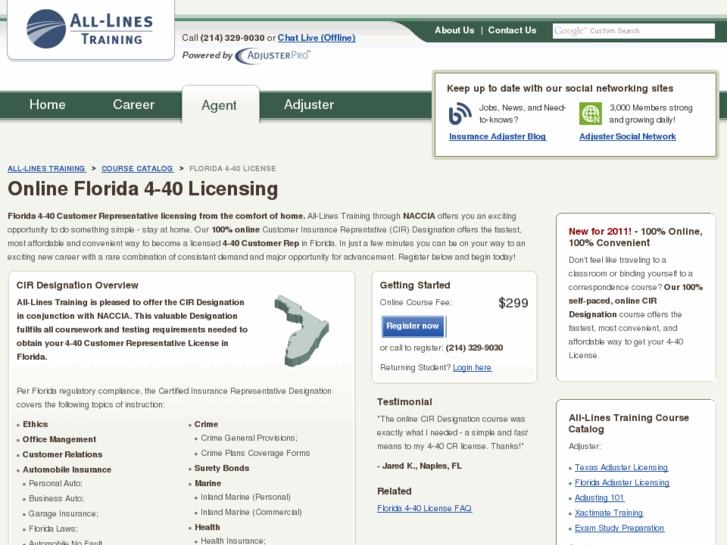Screen dimensions: 727x545
Task: Click the Crime Plans Coverage Forms item
Action: click(x=255, y=453)
